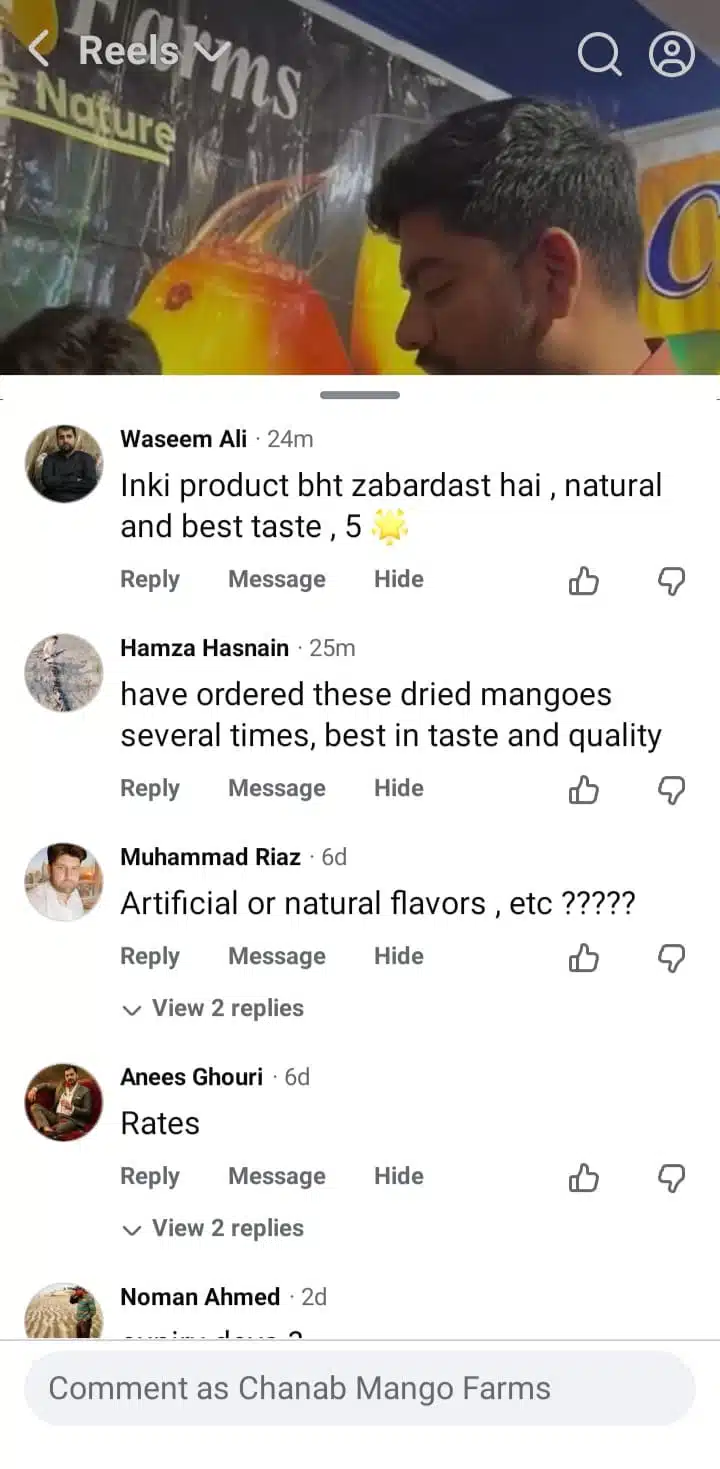Dislike Waseem Ali's comment
This screenshot has height=1469, width=720.
[x=671, y=580]
